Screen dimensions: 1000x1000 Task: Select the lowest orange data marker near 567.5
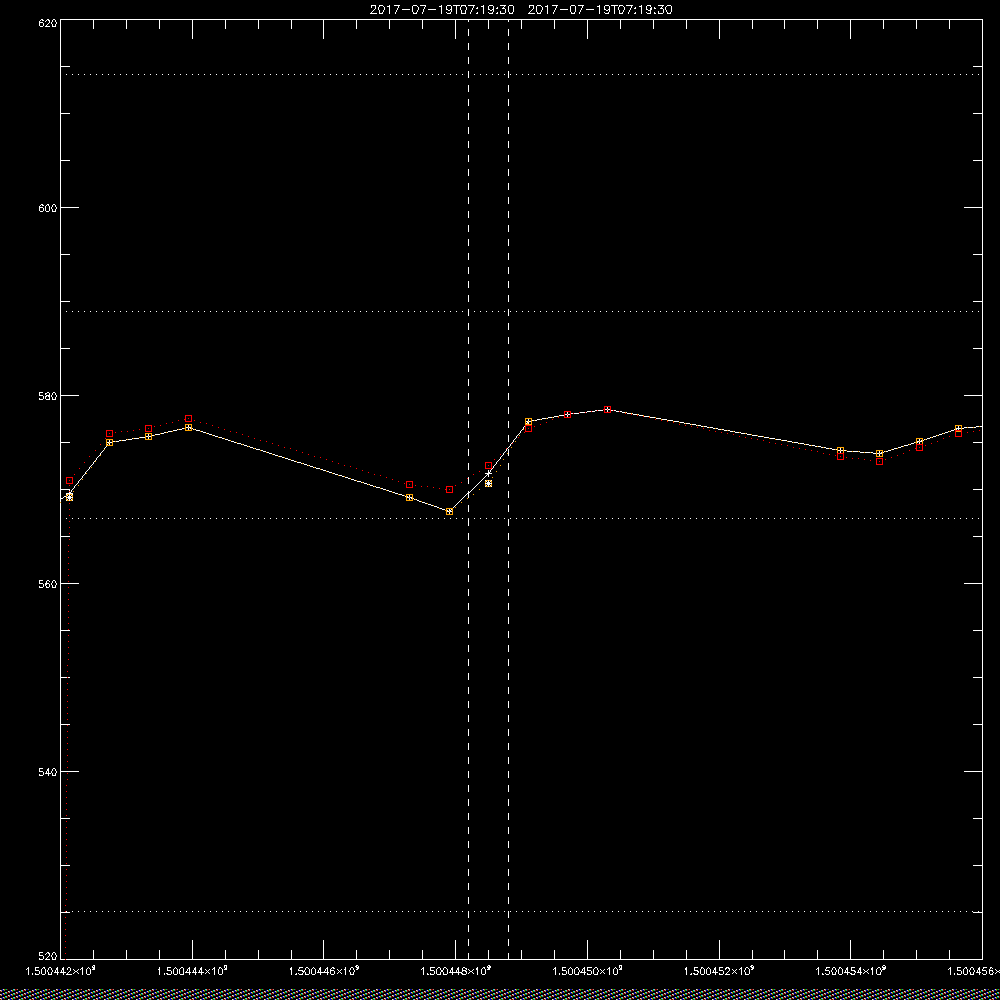[450, 511]
